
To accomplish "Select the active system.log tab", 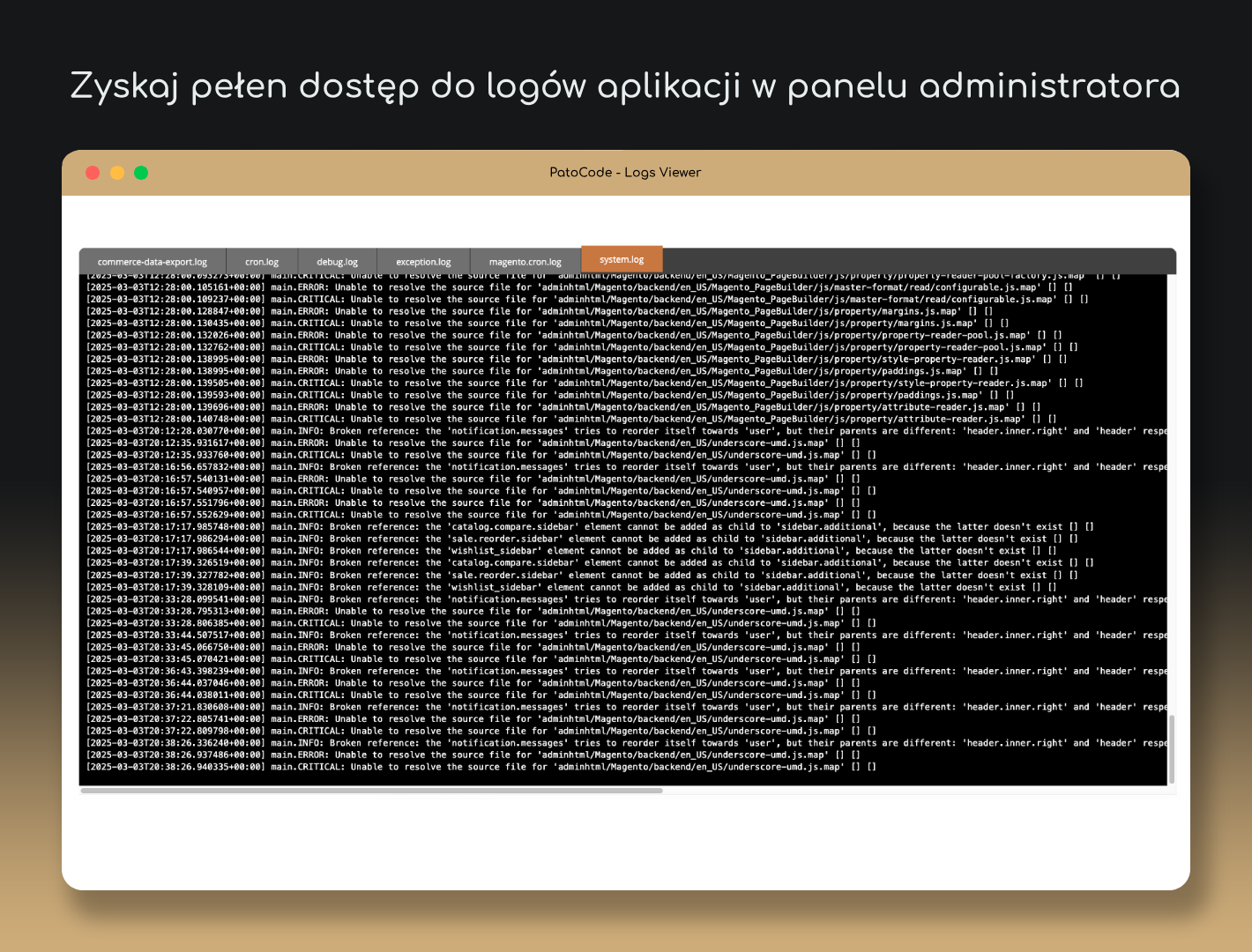I will click(x=622, y=258).
